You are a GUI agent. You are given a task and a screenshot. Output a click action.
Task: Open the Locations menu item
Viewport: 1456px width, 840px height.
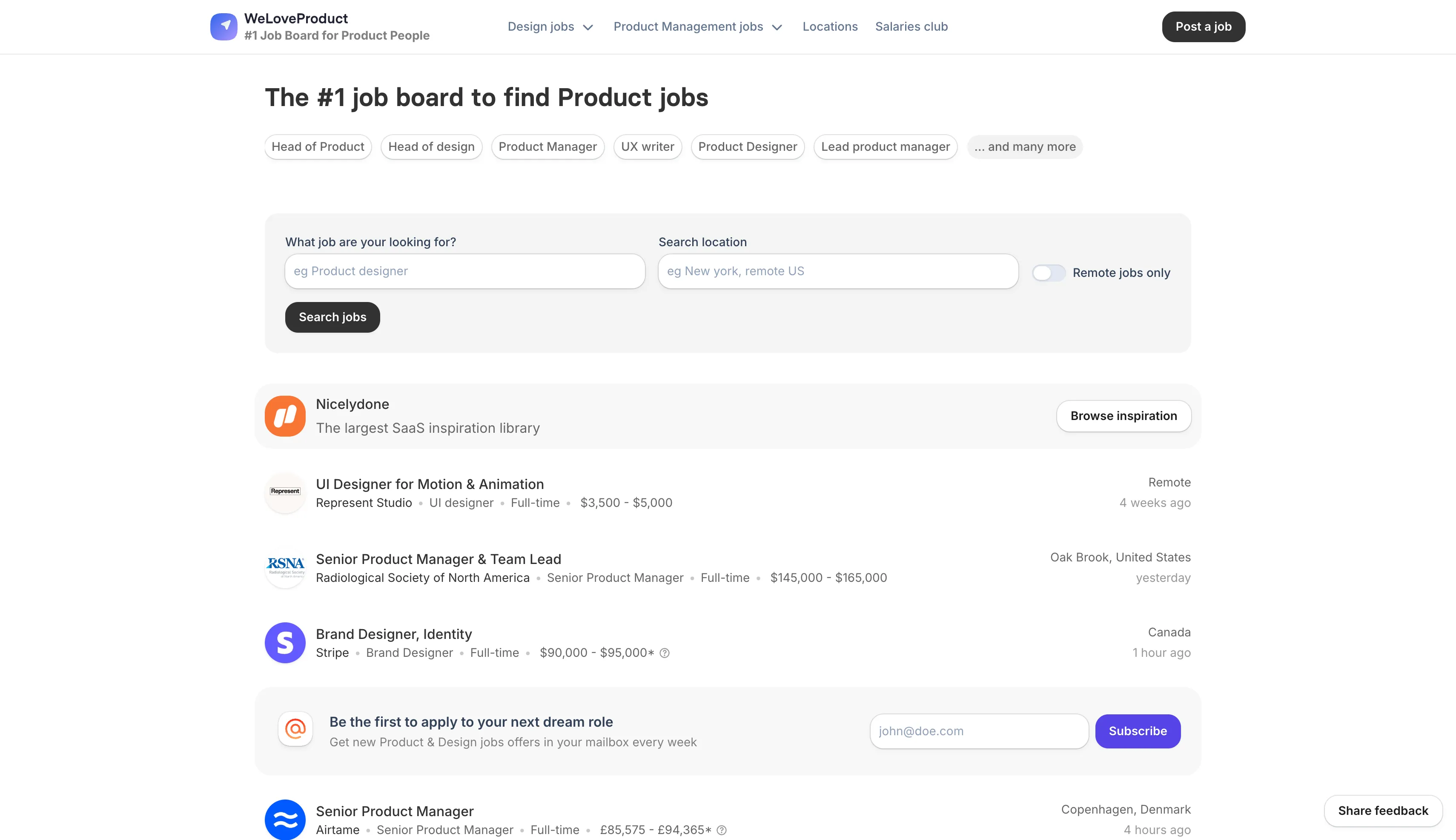pyautogui.click(x=830, y=26)
